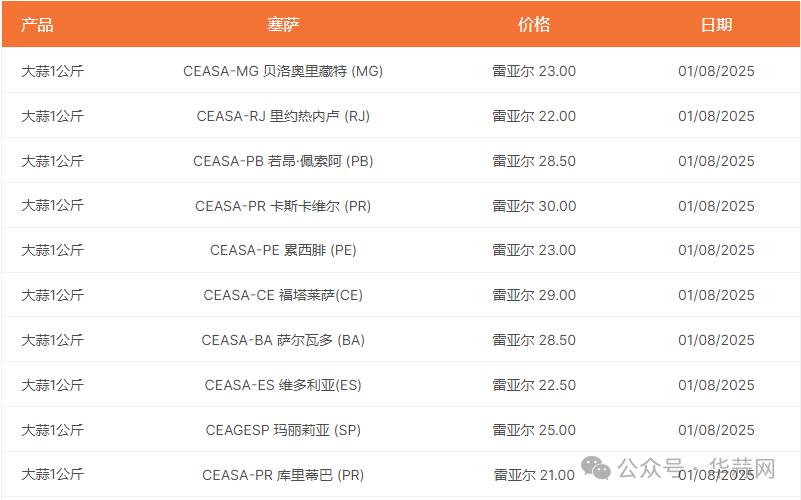801x500 pixels.
Task: Click date 01/08/2025 in CEASA-CE row
Action: coord(716,295)
